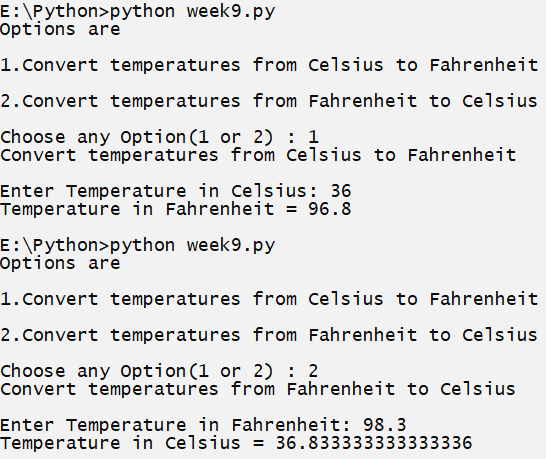Click the 'Temperature in Celsius =' output line
Viewport: 546px width, 459px height.
[236, 443]
